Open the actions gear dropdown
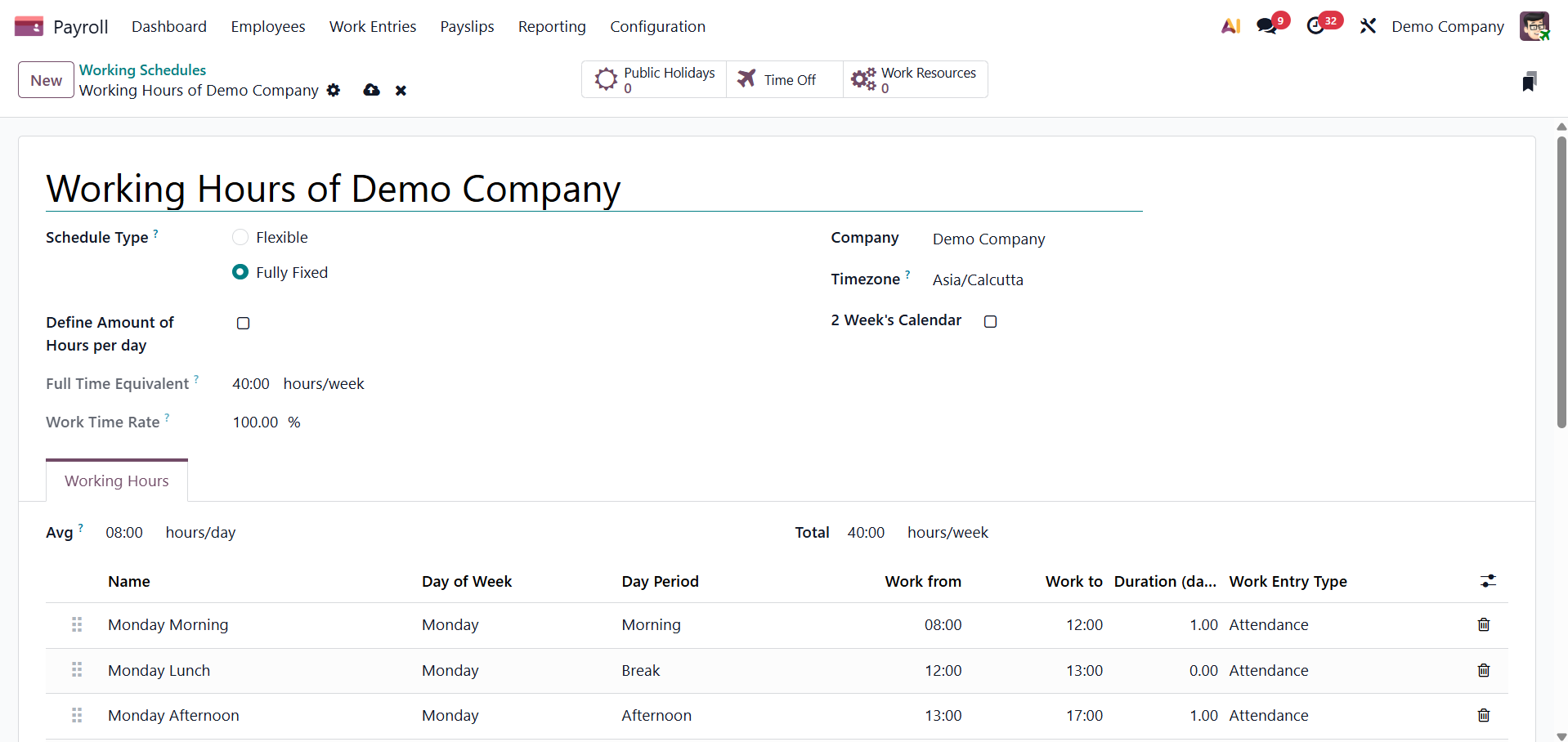 pyautogui.click(x=334, y=90)
